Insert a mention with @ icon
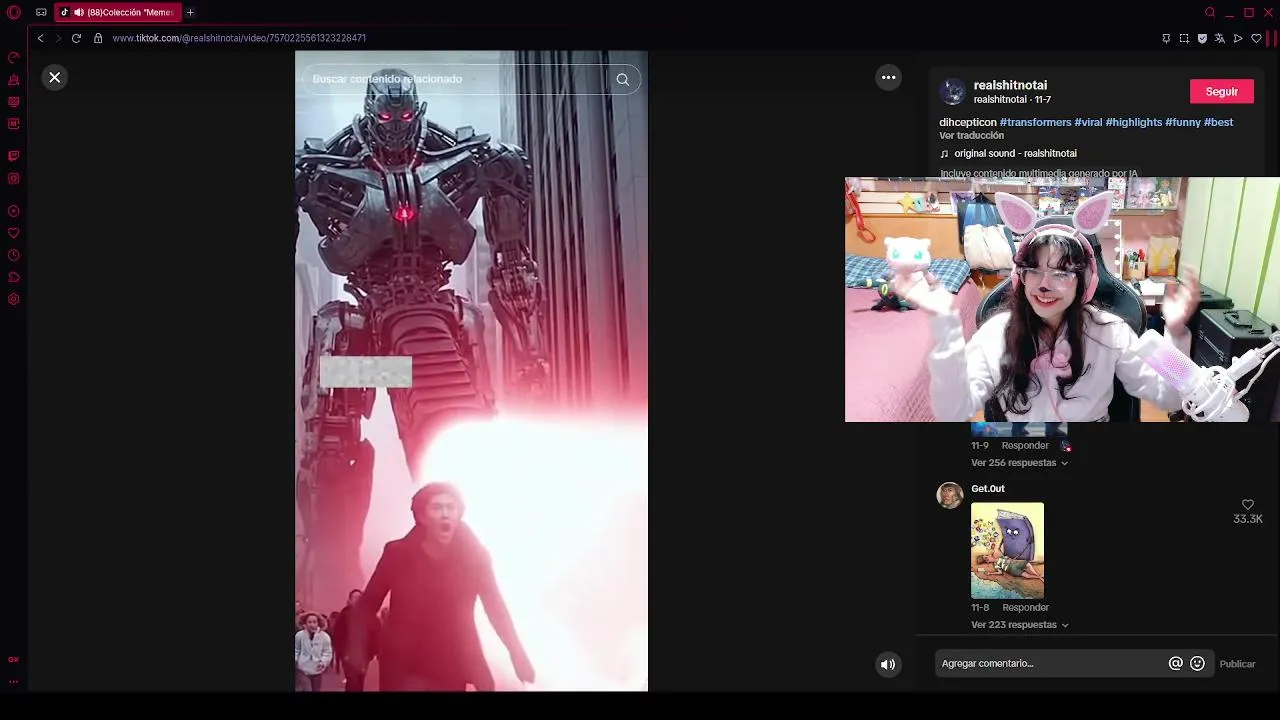The image size is (1280, 720). [1176, 663]
